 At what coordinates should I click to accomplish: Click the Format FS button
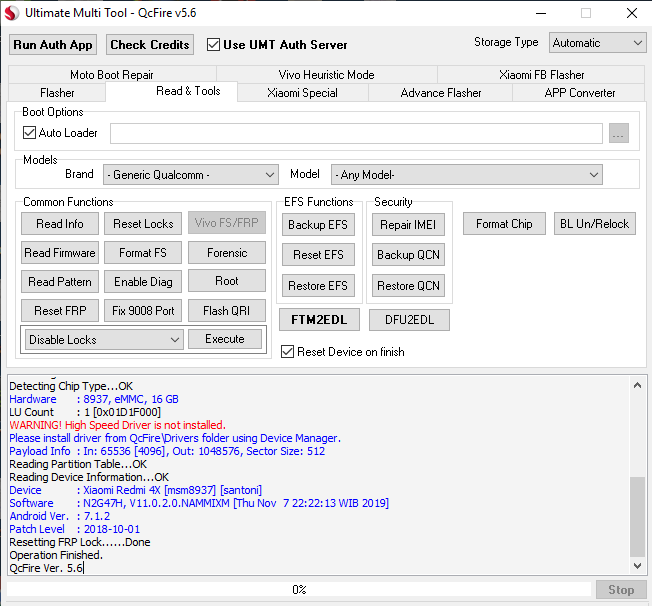click(x=143, y=252)
